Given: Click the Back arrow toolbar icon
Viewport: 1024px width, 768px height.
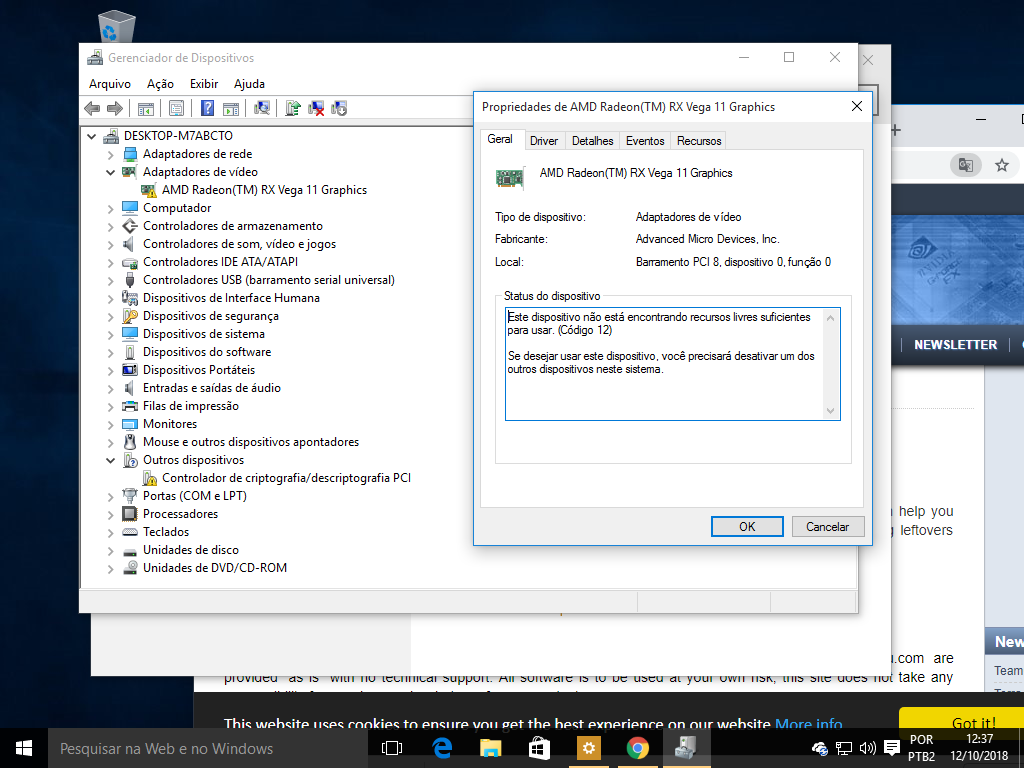Looking at the screenshot, I should (x=92, y=108).
